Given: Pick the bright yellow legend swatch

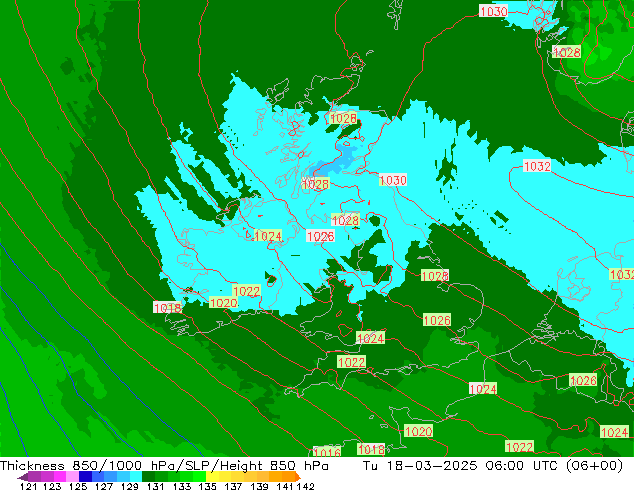Looking at the screenshot, I should tap(212, 477).
